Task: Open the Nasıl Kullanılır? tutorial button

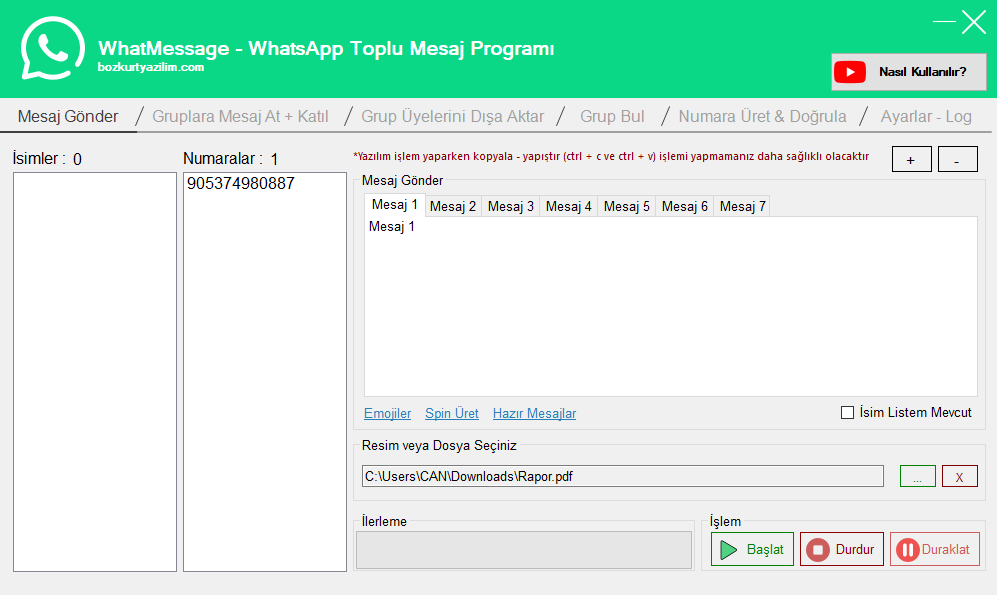Action: tap(909, 72)
